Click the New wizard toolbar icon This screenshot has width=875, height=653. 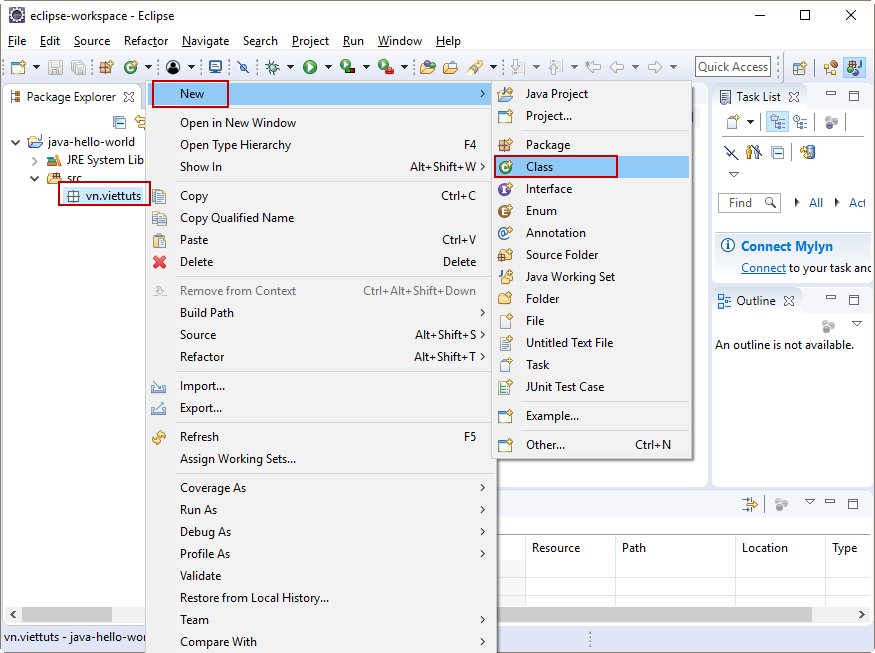click(x=18, y=68)
